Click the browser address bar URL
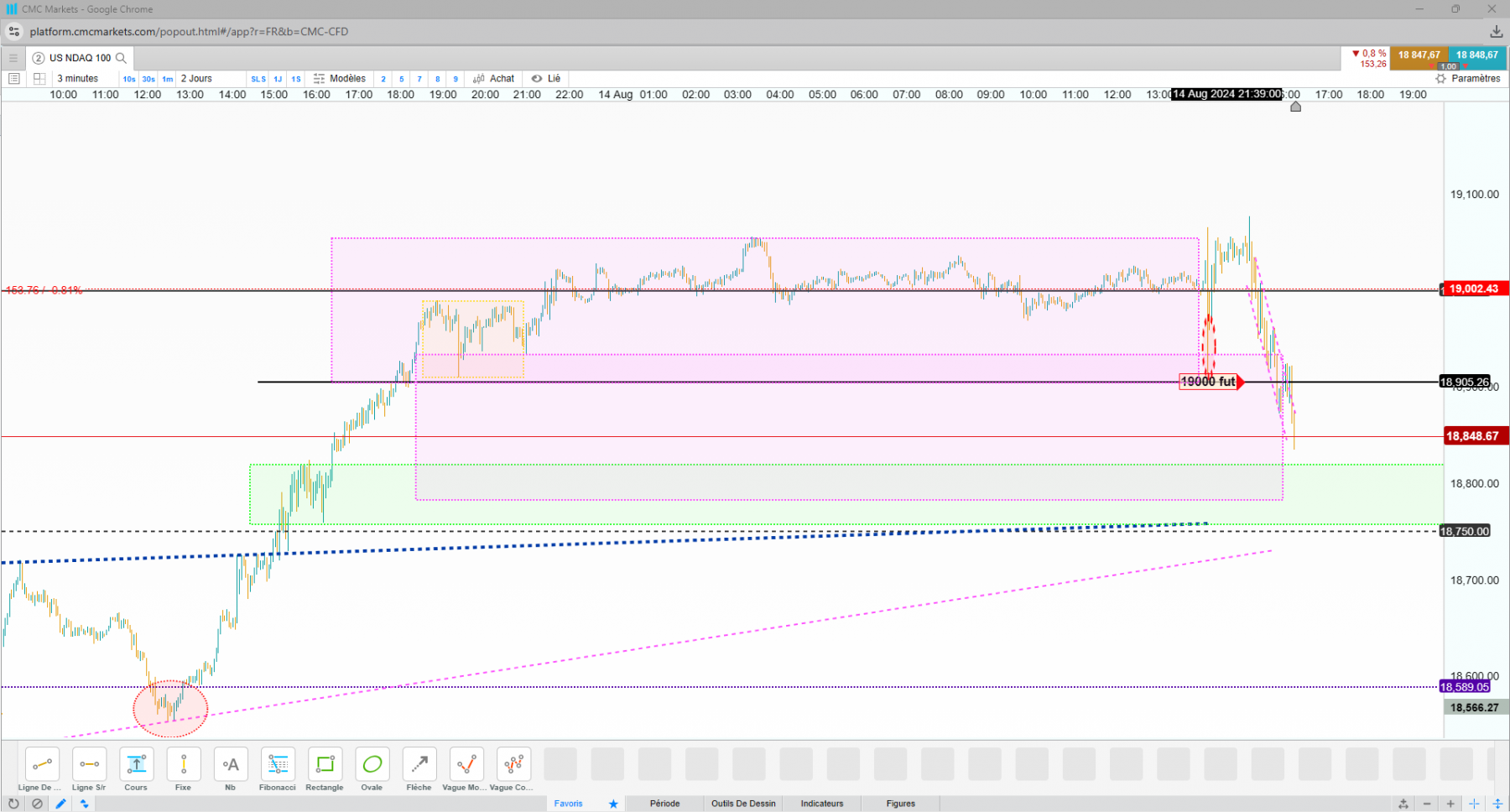 coord(189,32)
